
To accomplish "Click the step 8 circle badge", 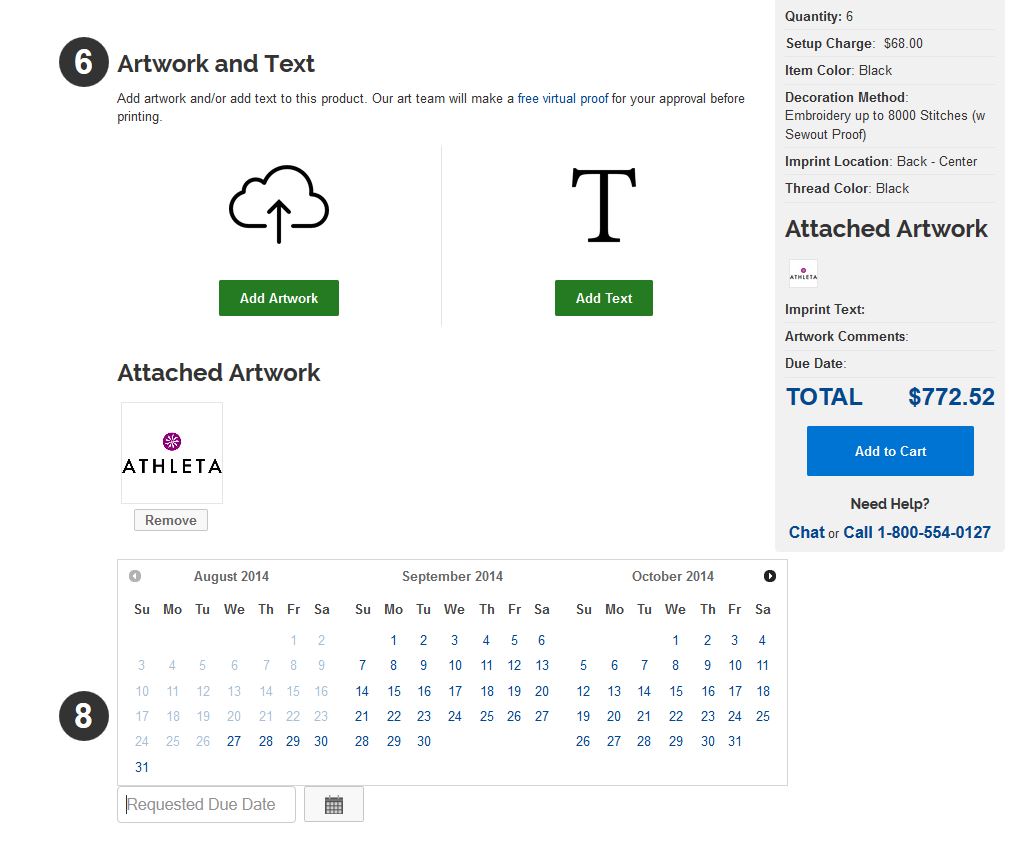I will pyautogui.click(x=83, y=716).
